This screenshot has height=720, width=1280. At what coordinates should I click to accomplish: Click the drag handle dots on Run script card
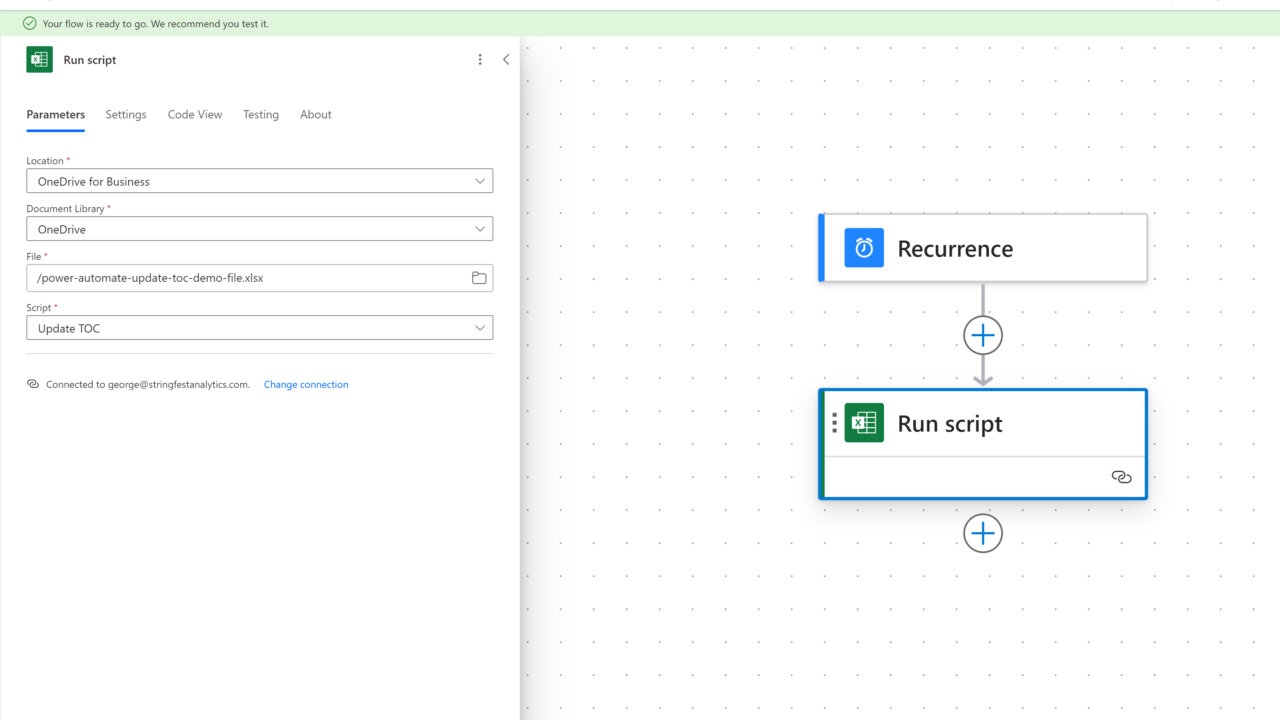(x=834, y=423)
